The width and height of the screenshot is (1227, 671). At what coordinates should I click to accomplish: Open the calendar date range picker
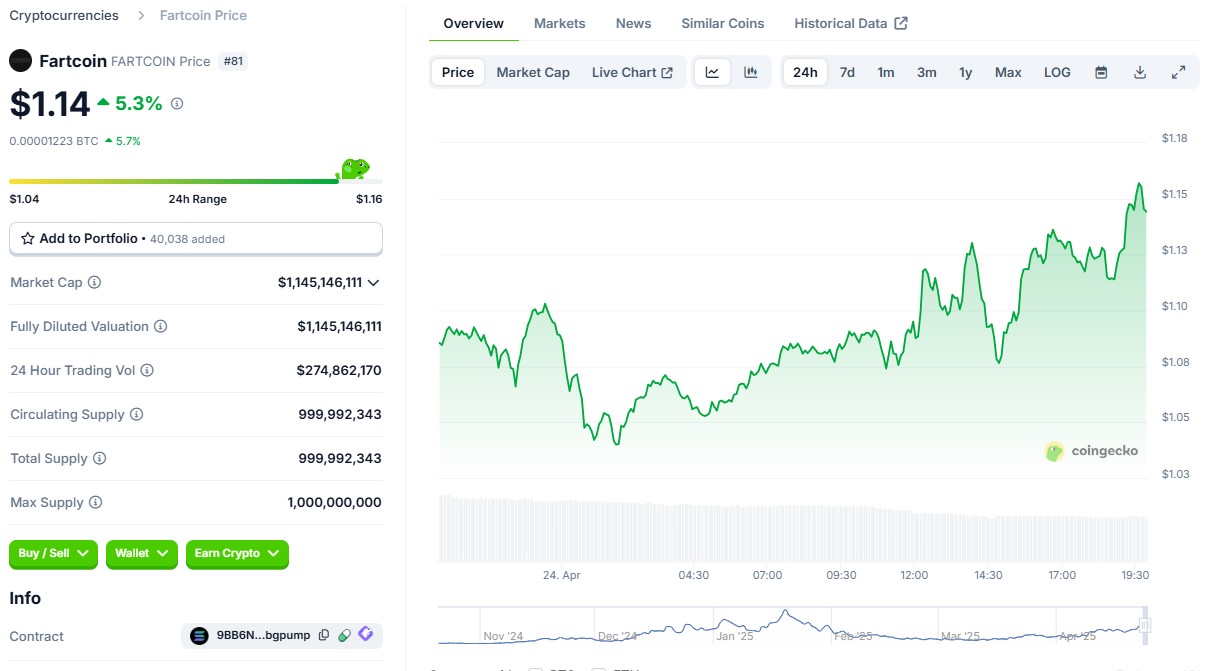tap(1101, 72)
